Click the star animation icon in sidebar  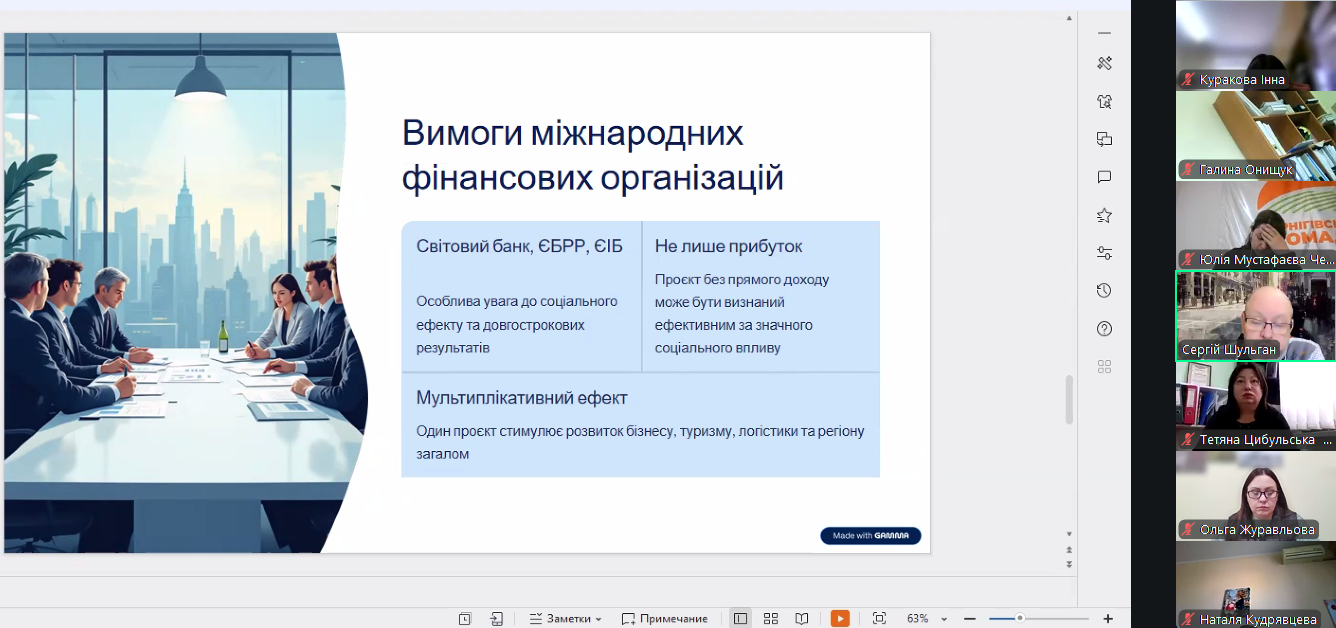coord(1104,215)
